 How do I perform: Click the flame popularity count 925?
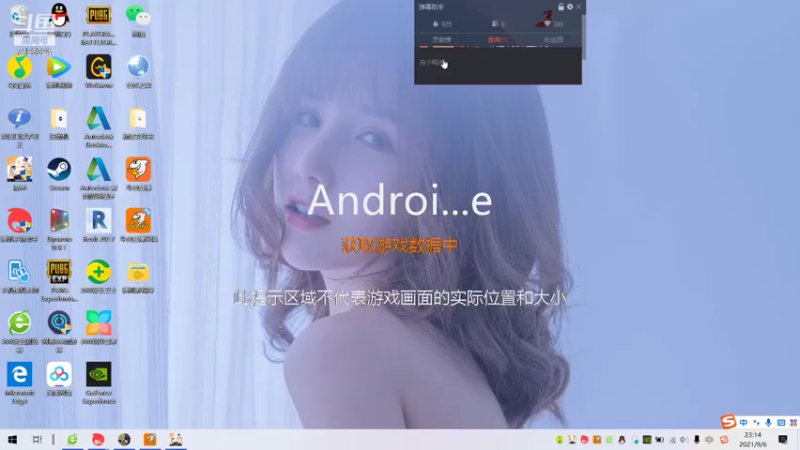[x=442, y=24]
